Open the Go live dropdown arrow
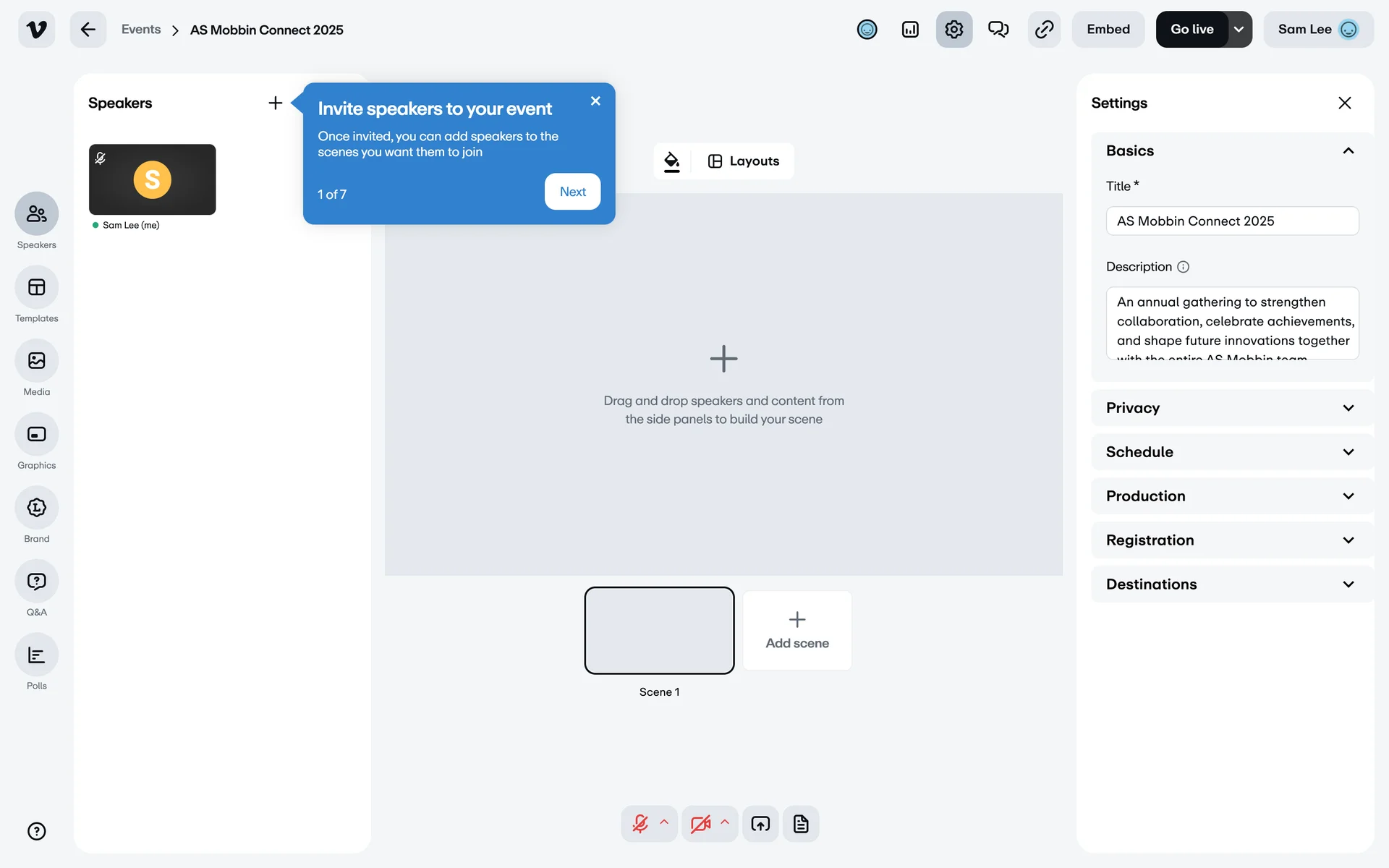Image resolution: width=1389 pixels, height=868 pixels. (1239, 30)
